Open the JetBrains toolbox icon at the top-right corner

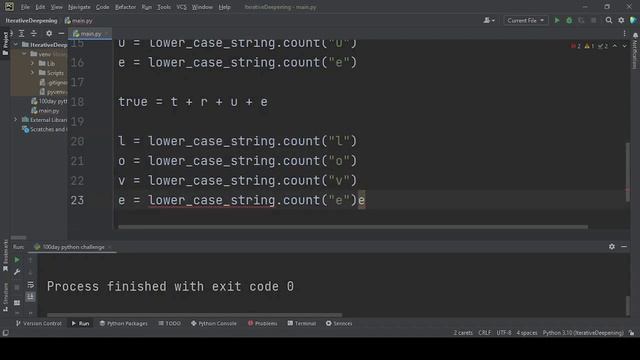pyautogui.click(x=633, y=20)
